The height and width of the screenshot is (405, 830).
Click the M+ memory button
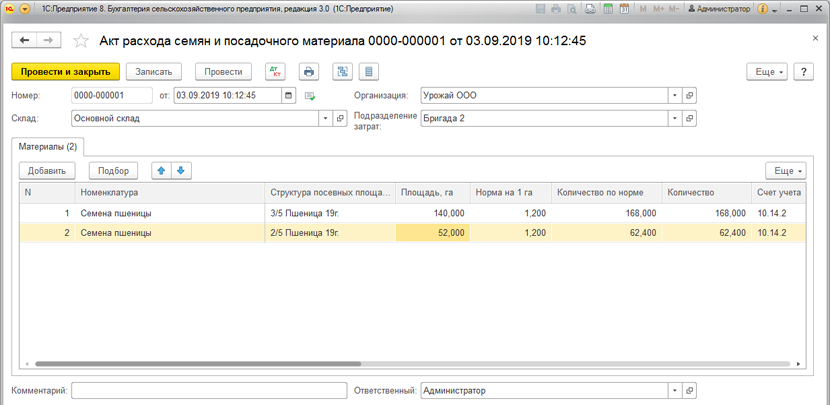[658, 9]
